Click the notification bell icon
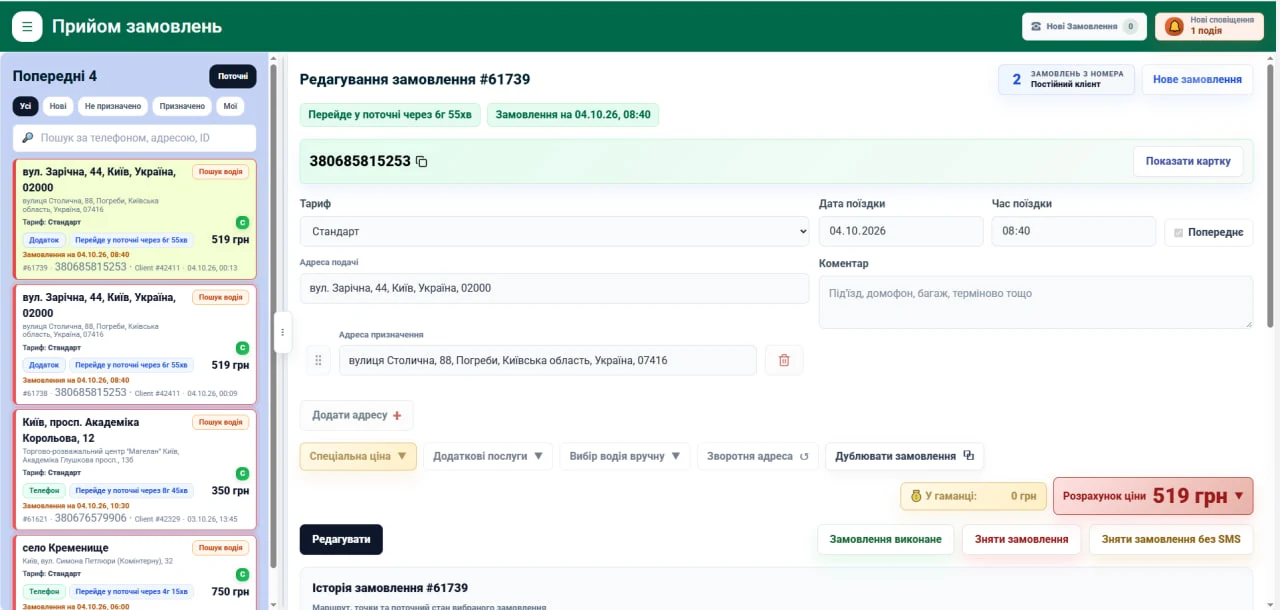 coord(1174,26)
